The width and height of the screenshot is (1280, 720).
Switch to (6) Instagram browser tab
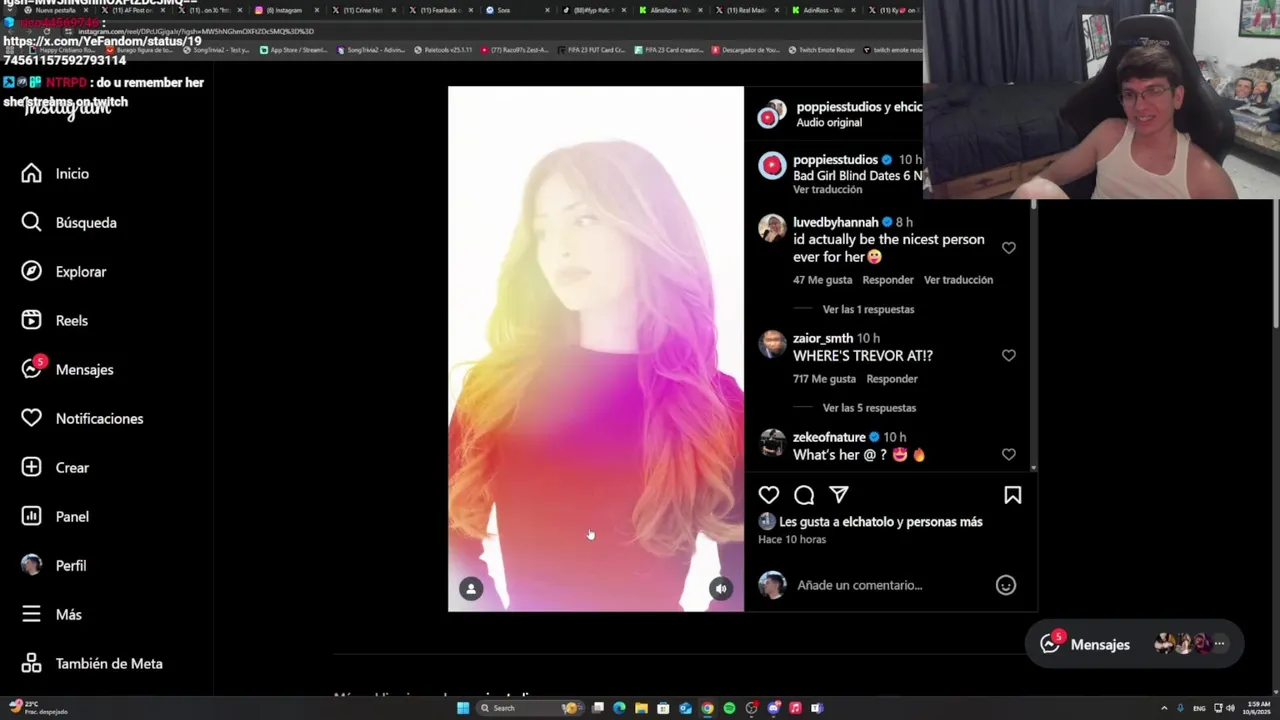click(x=284, y=10)
